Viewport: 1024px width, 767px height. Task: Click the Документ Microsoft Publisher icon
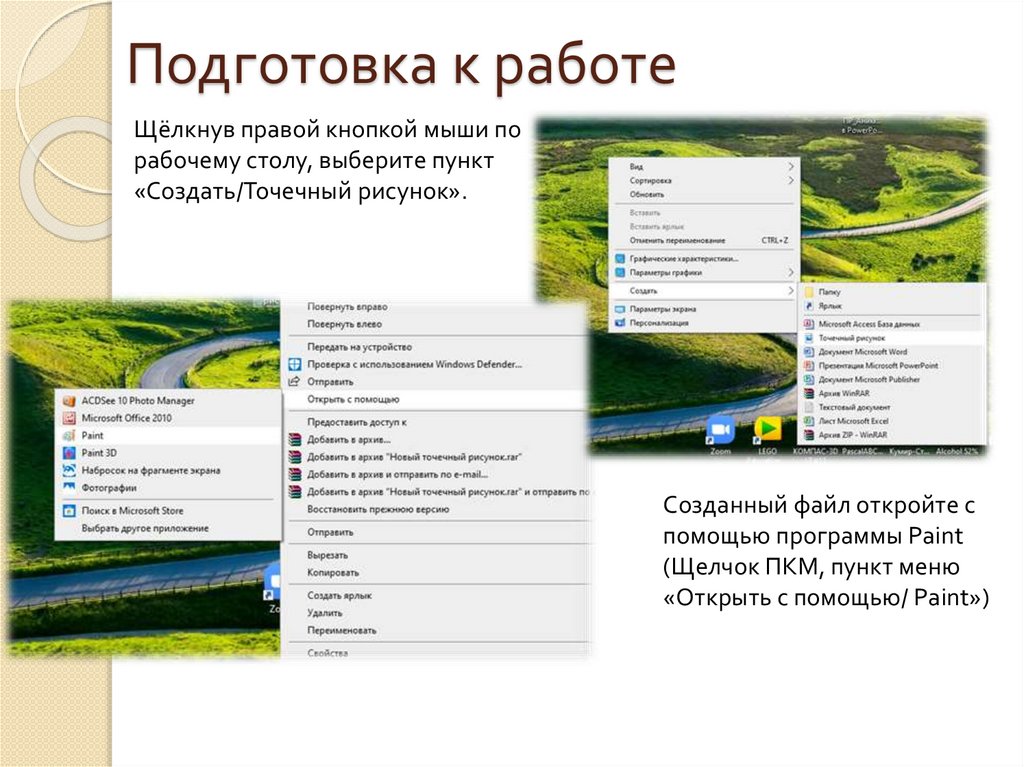809,380
